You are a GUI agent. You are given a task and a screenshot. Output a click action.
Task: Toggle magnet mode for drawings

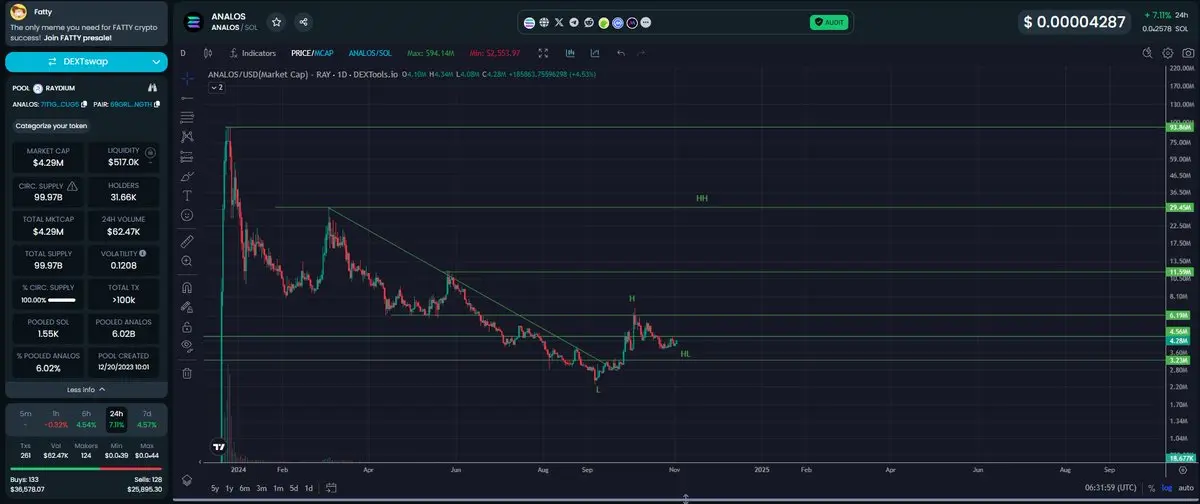point(187,288)
